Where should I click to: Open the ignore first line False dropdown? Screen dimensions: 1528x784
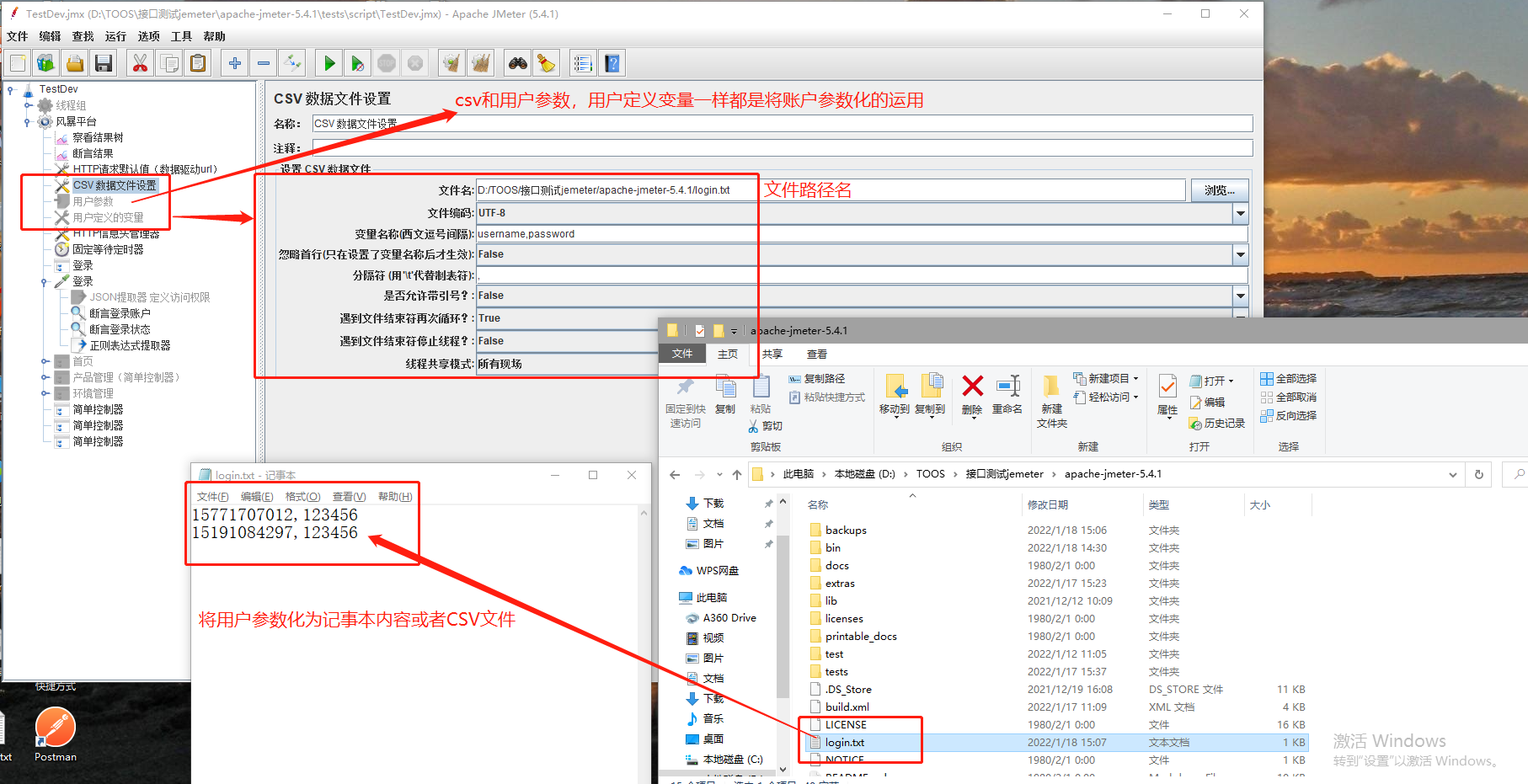point(1240,254)
